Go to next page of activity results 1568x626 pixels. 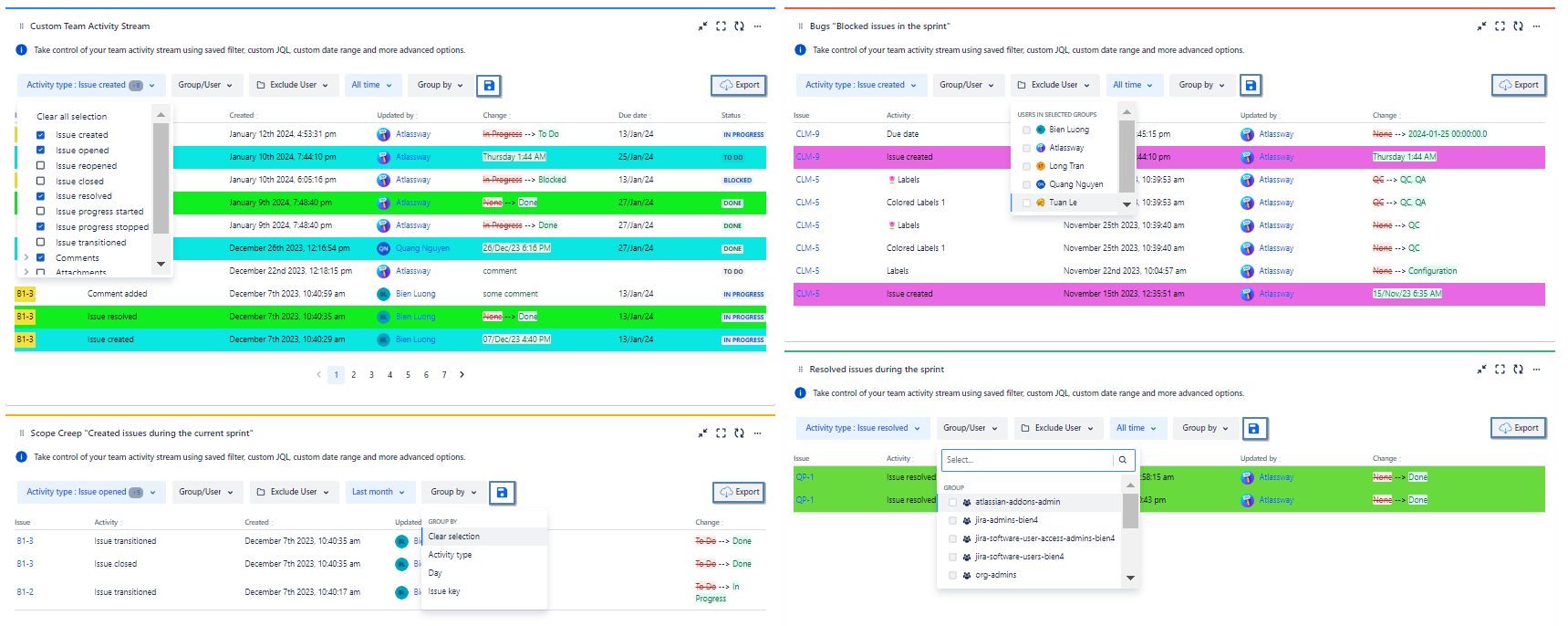462,375
